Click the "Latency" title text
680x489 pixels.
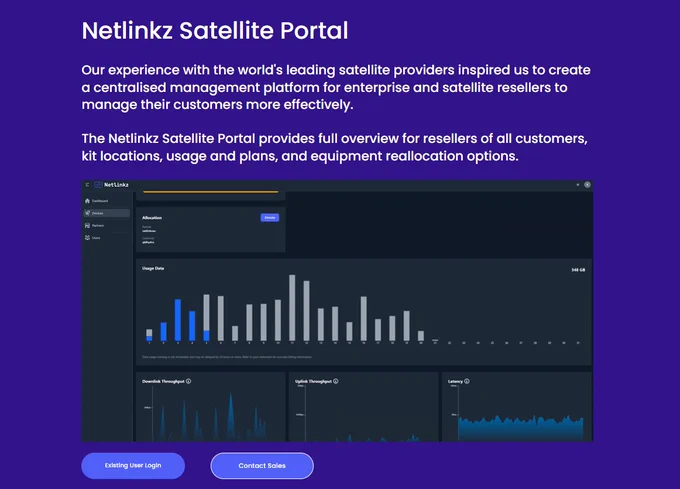tap(455, 381)
